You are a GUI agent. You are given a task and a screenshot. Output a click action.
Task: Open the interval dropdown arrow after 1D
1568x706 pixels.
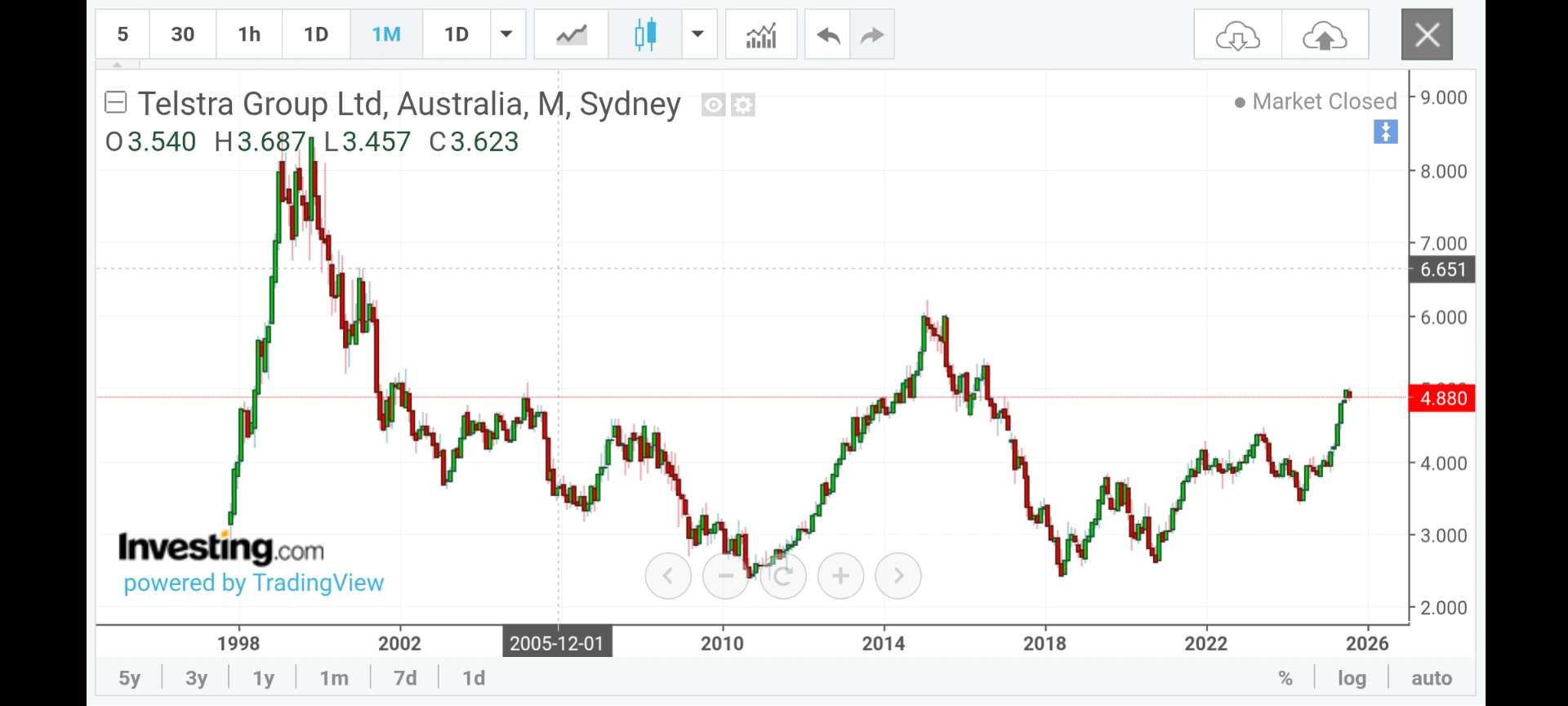[507, 34]
